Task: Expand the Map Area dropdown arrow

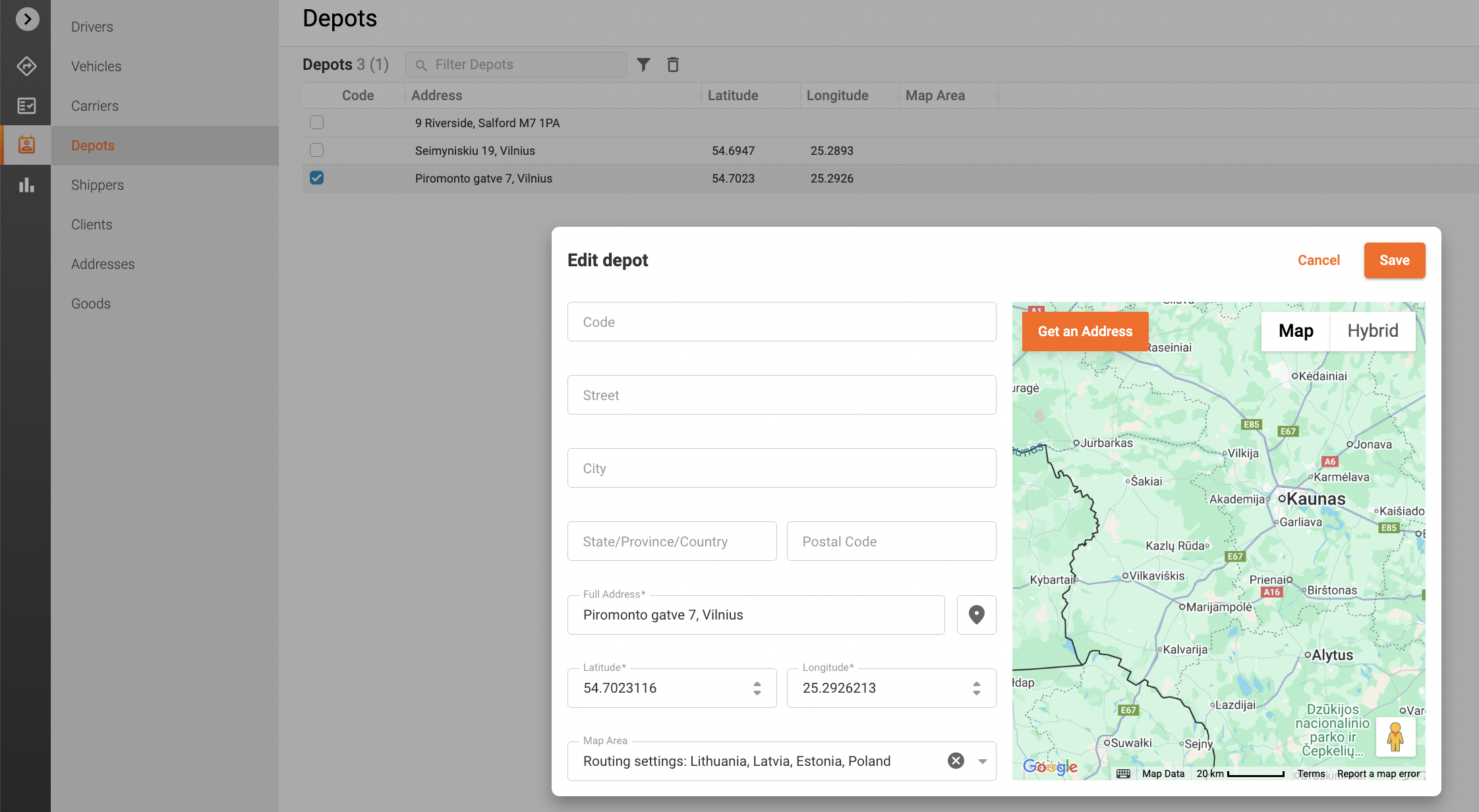Action: 983,761
